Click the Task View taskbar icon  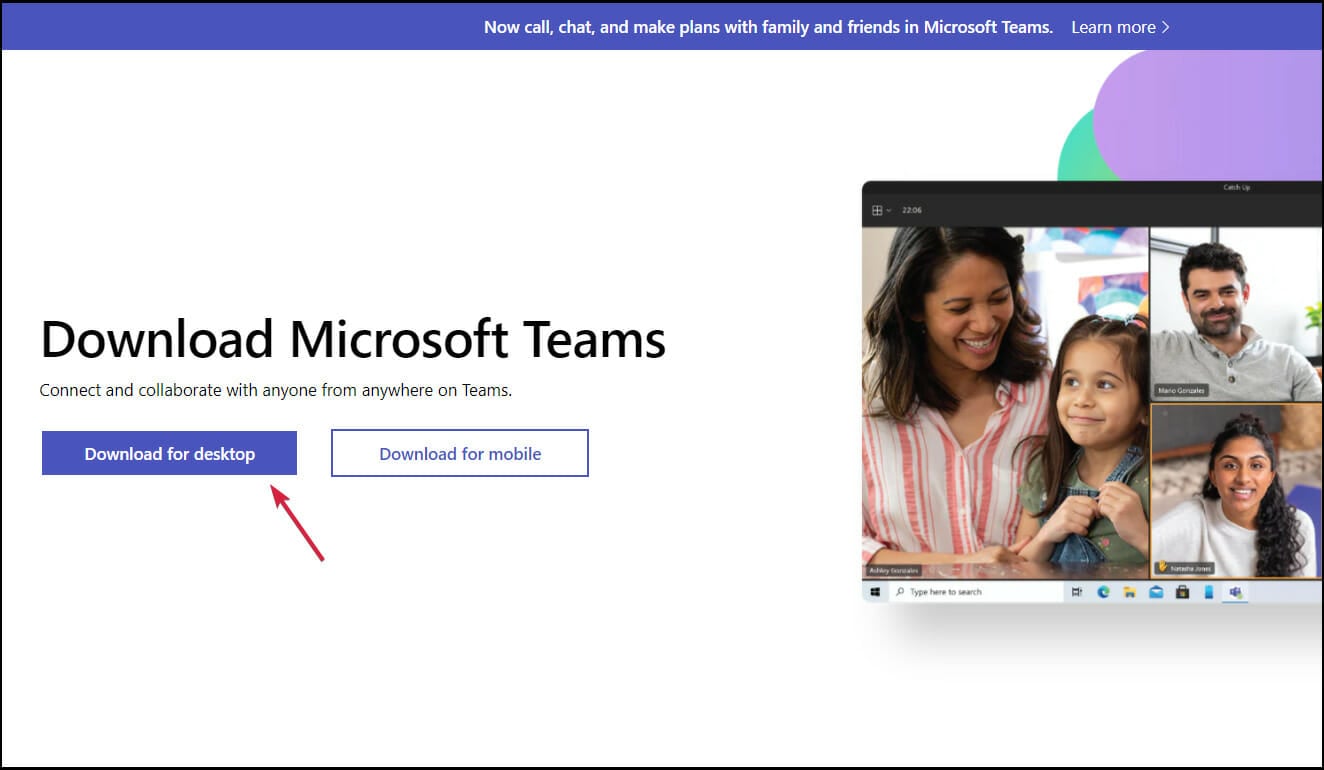pos(1077,591)
